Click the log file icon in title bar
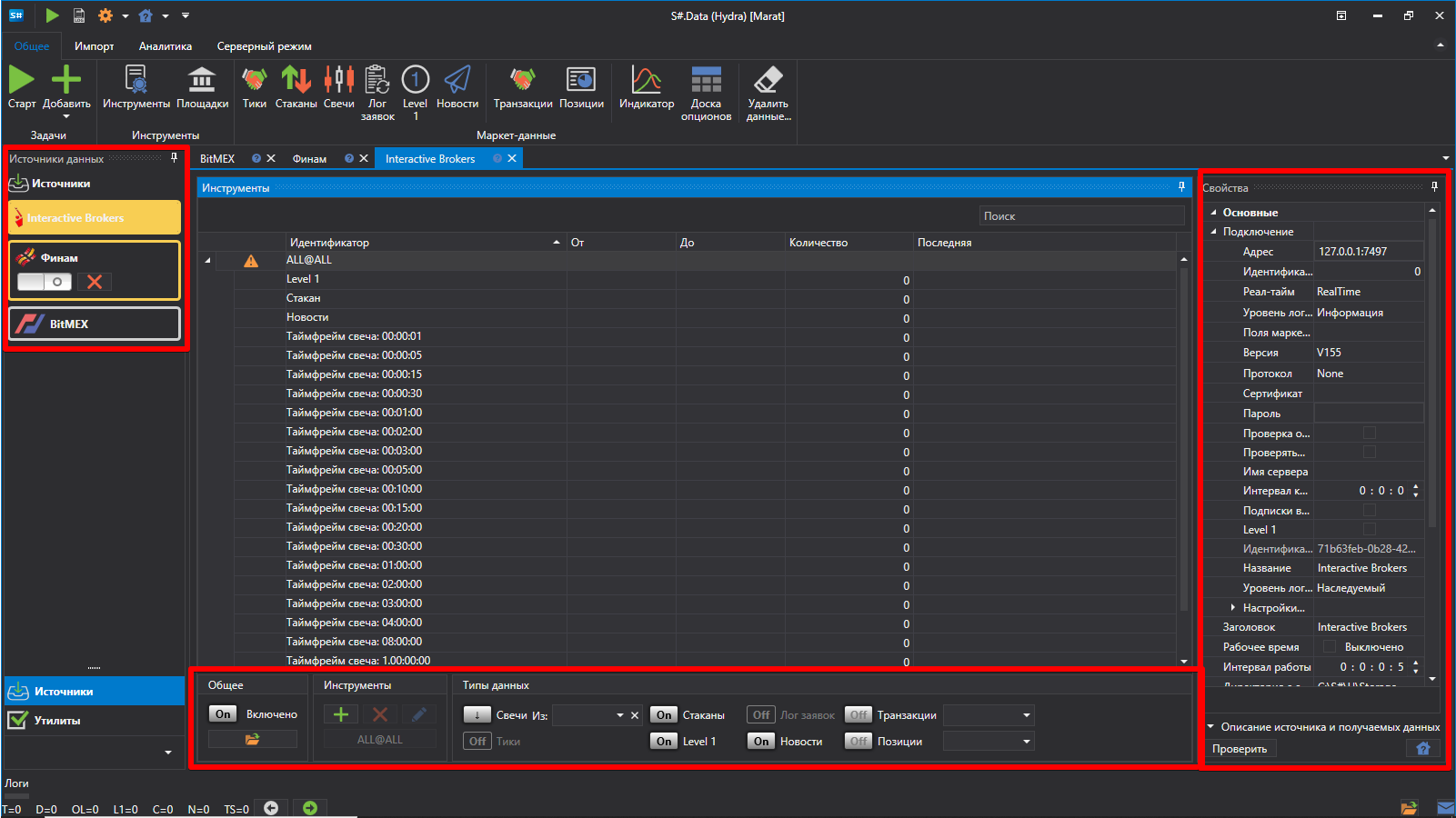The height and width of the screenshot is (818, 1456). 79,15
